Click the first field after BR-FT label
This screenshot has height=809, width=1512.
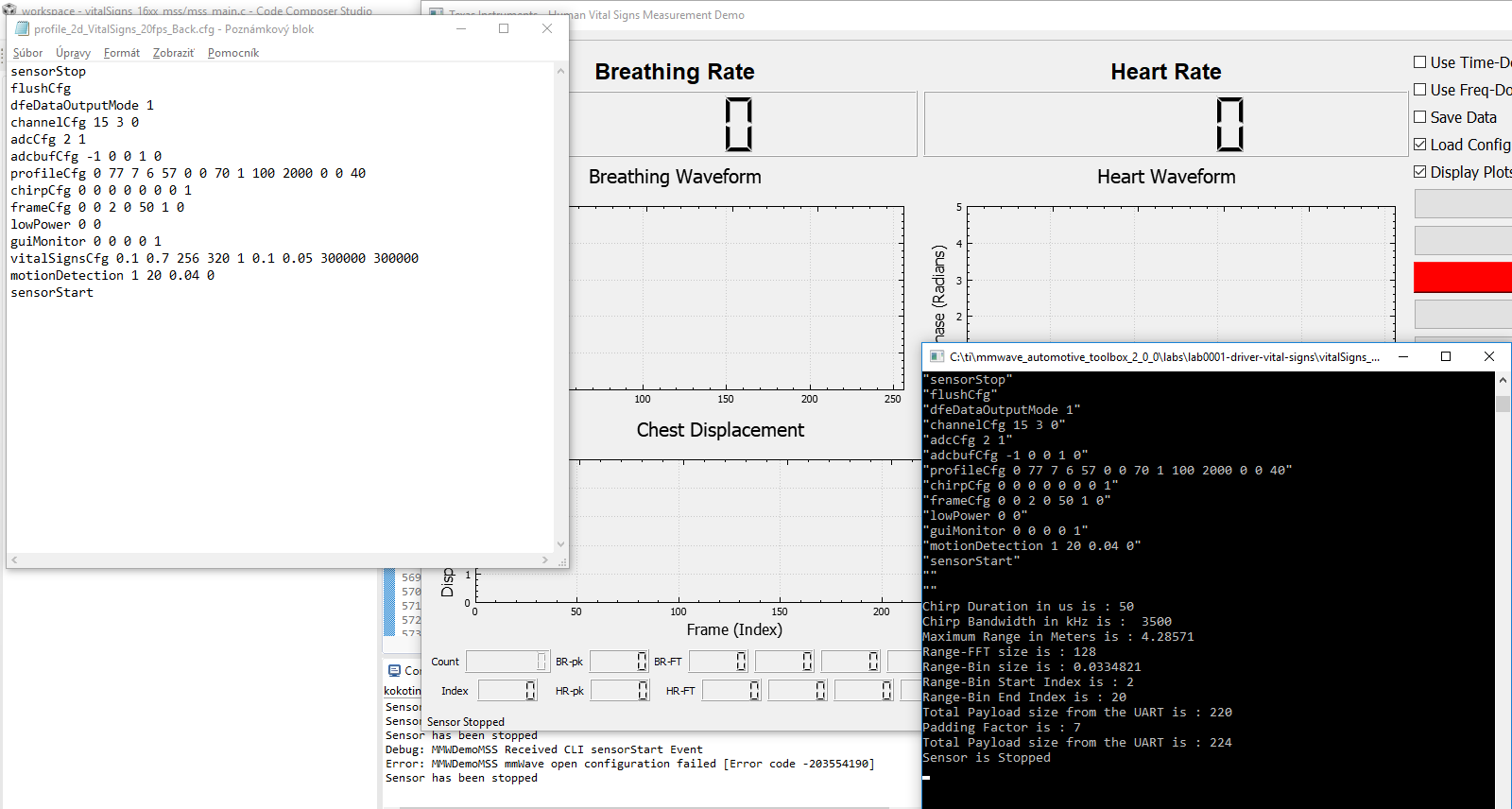[x=718, y=662]
